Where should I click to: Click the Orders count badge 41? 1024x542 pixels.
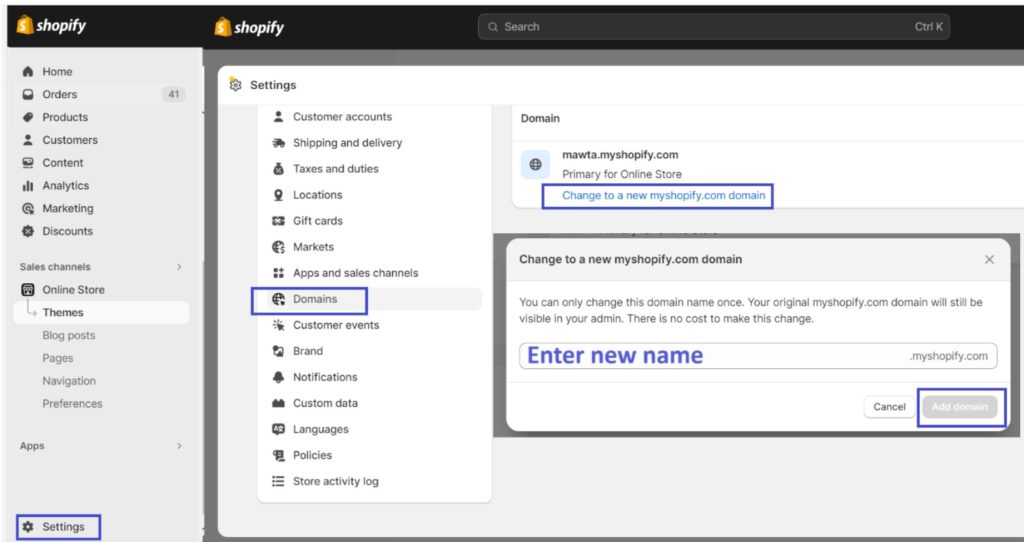coord(173,95)
